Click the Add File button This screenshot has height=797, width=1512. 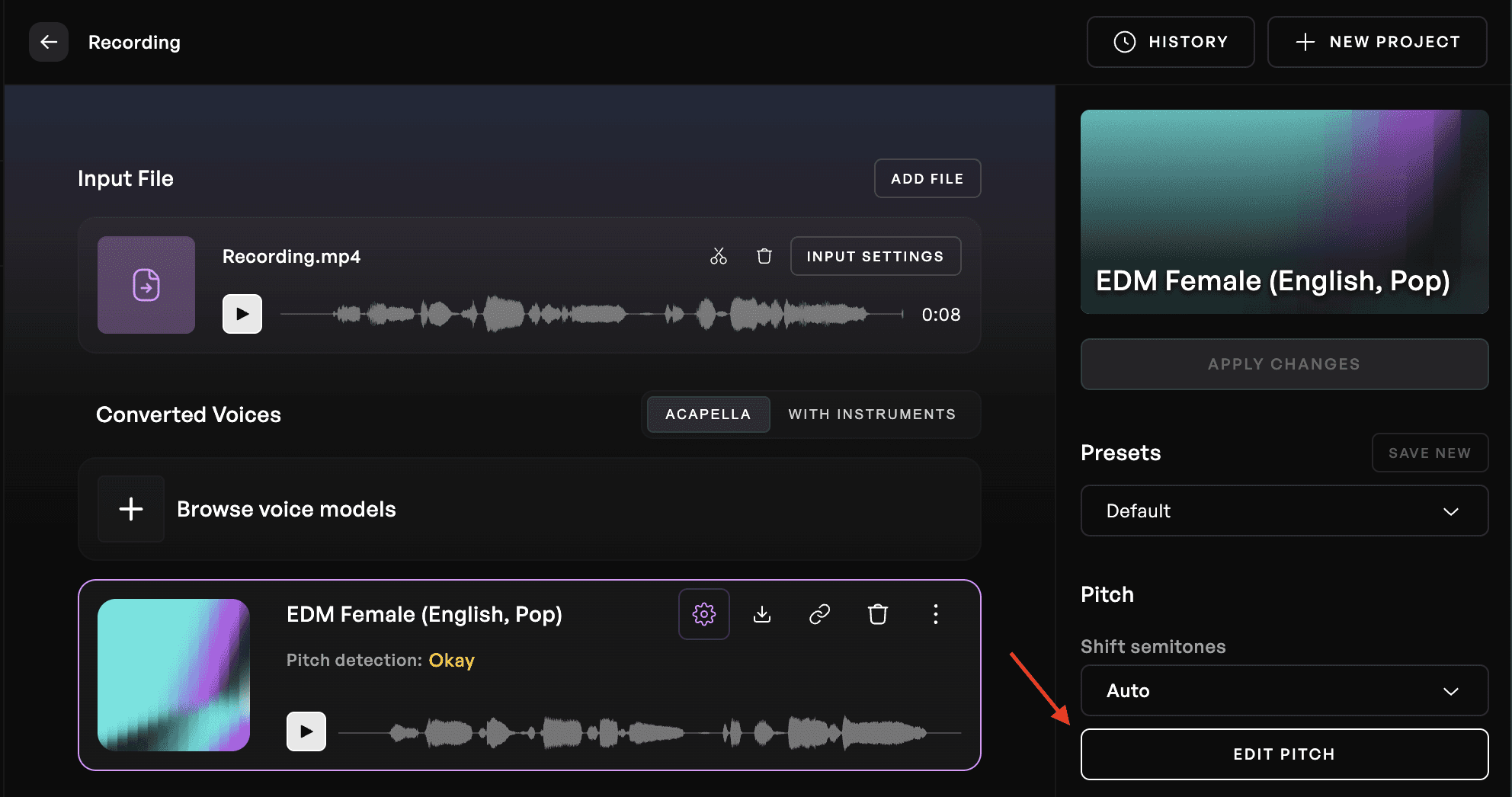(x=927, y=178)
